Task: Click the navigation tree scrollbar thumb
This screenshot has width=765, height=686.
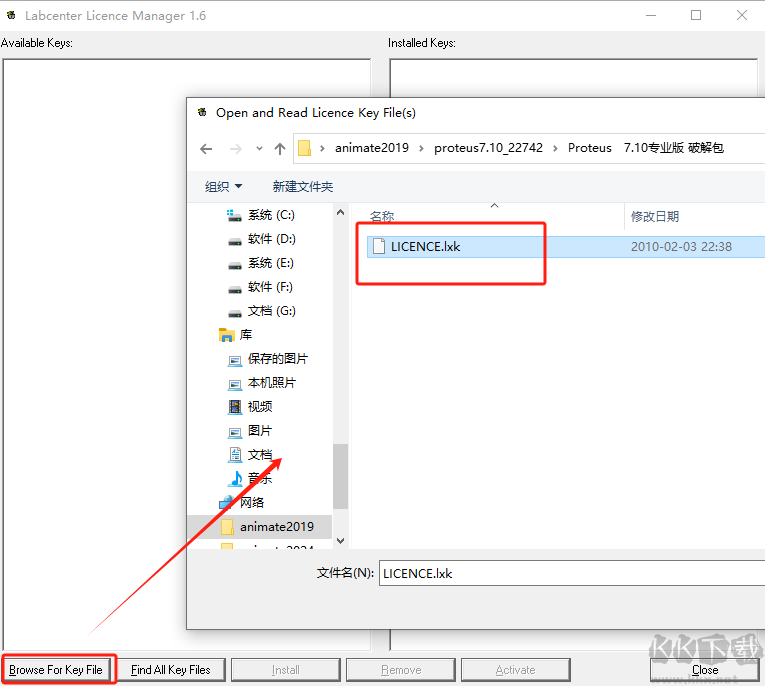Action: pos(340,476)
